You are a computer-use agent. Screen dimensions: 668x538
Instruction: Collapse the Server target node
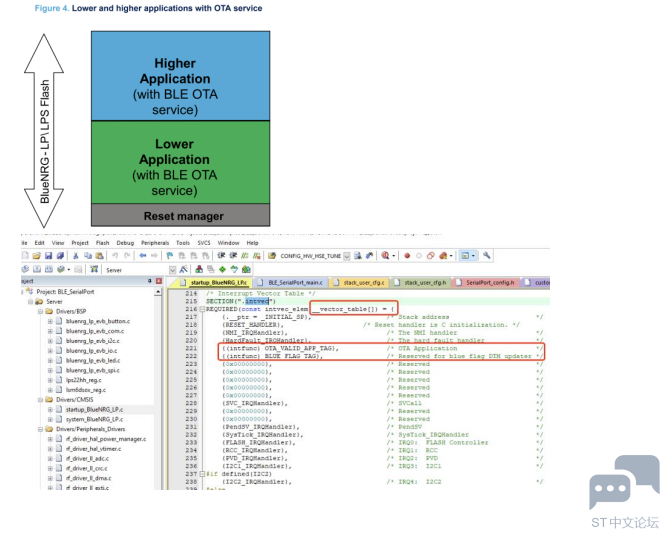click(30, 302)
